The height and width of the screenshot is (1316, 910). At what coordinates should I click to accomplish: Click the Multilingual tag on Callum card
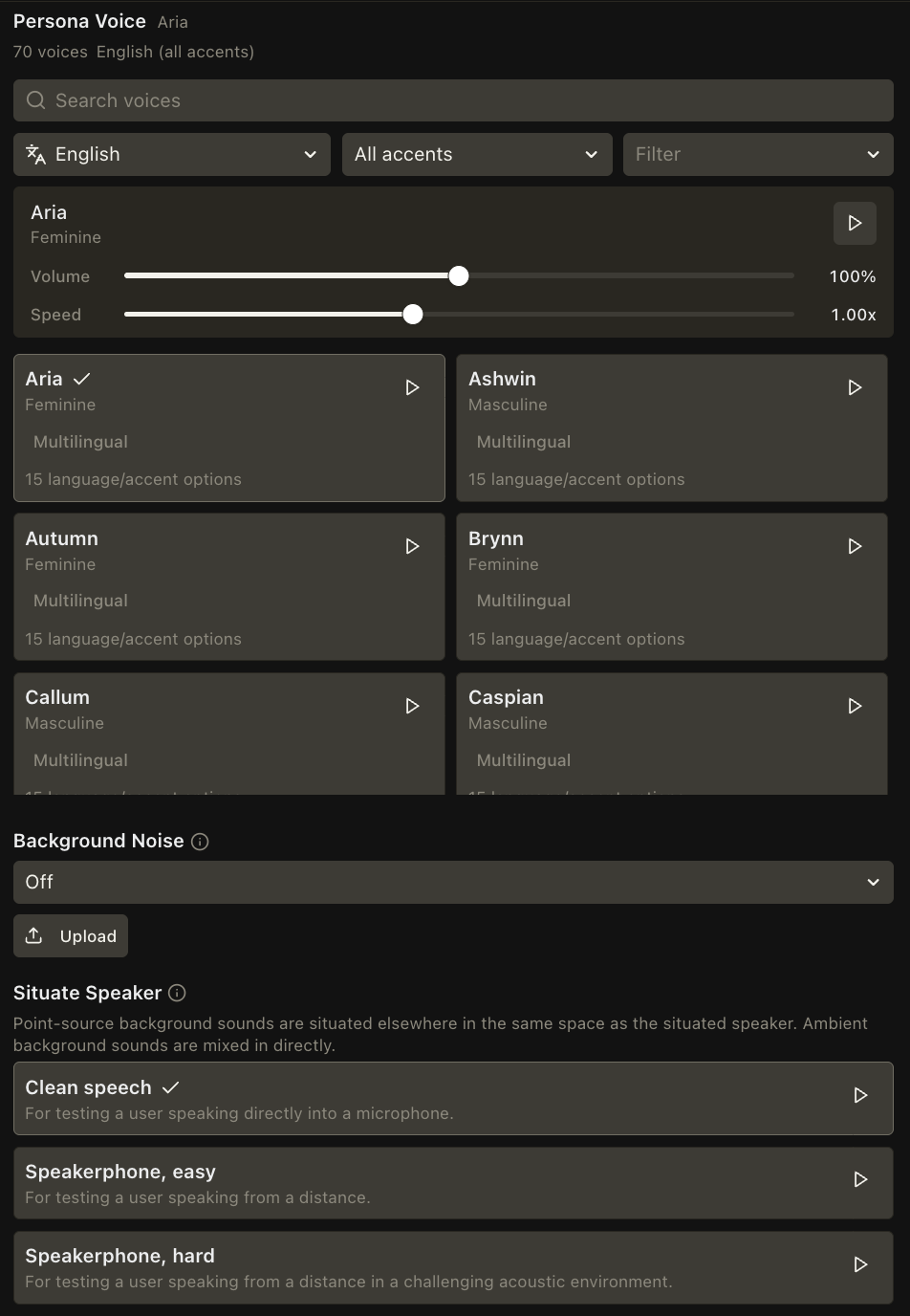coord(80,760)
